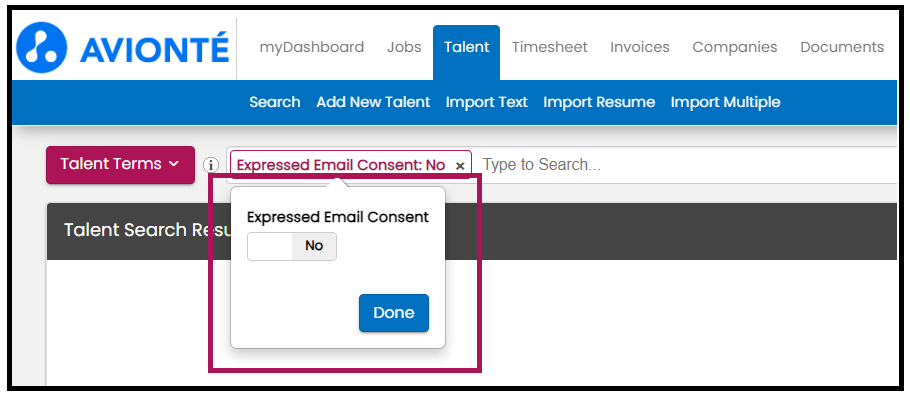This screenshot has height=394, width=910.
Task: Open the Documents tab
Action: coord(842,47)
